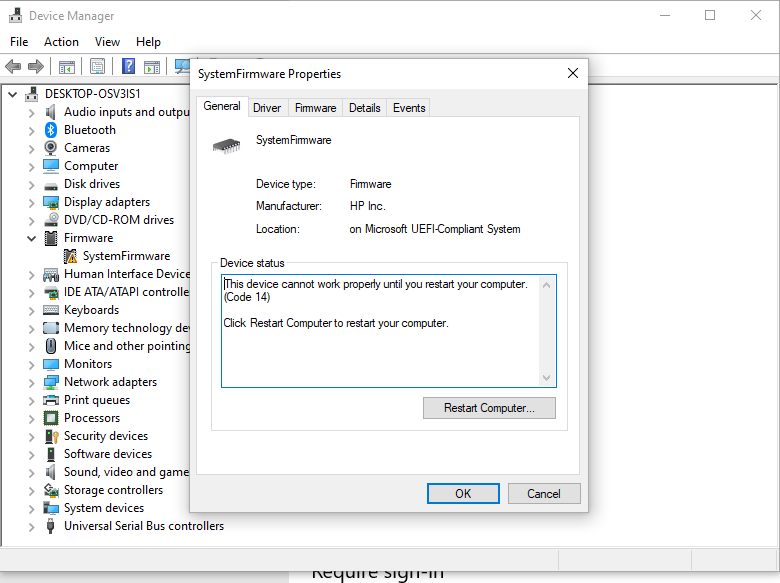Select the IDE ATA/ATAPI controllers row
Viewport: 780px width, 583px height.
126,292
